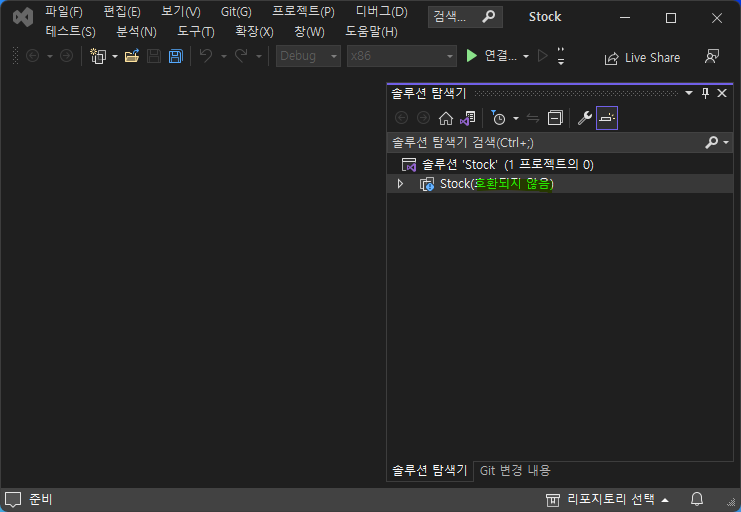Click the Save icon in the toolbar
The width and height of the screenshot is (741, 512).
click(154, 56)
